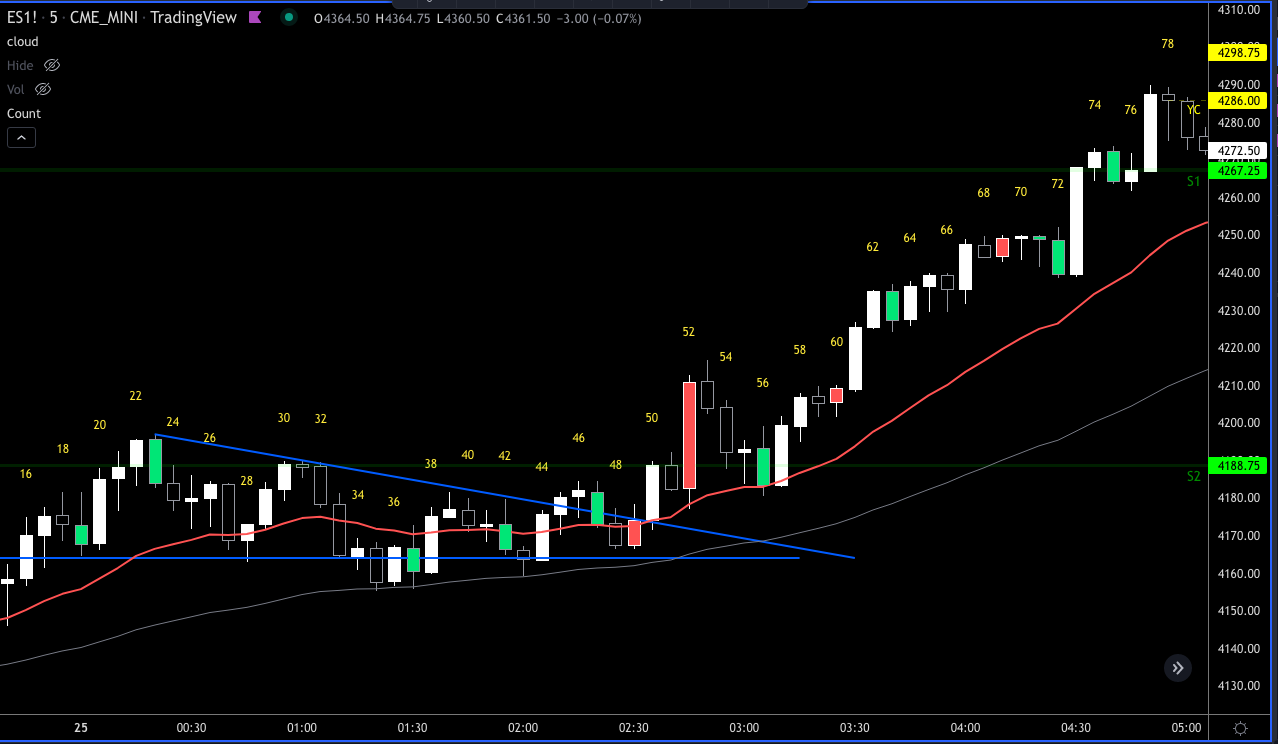Screen dimensions: 1278x744
Task: Toggle visibility eye of Hide indicator
Action: (x=52, y=65)
